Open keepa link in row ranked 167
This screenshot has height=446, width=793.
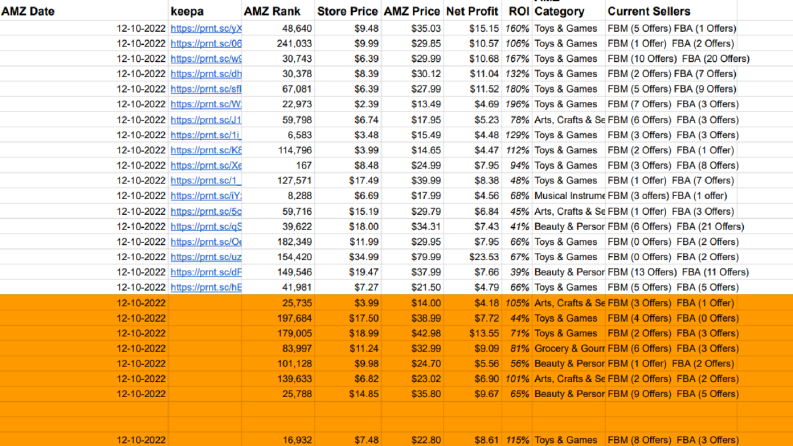tap(206, 165)
